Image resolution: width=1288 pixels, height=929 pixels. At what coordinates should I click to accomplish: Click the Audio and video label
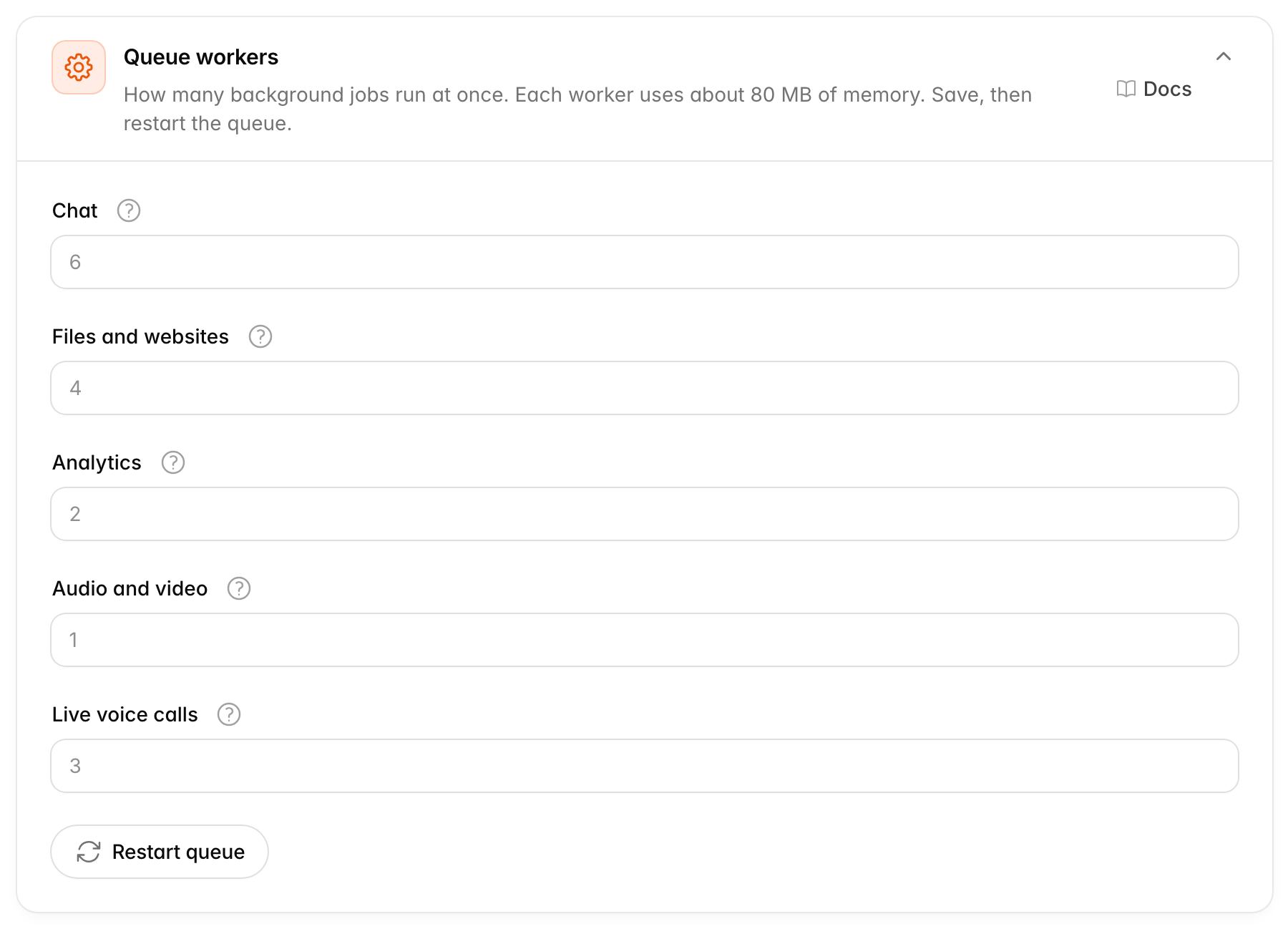point(130,588)
